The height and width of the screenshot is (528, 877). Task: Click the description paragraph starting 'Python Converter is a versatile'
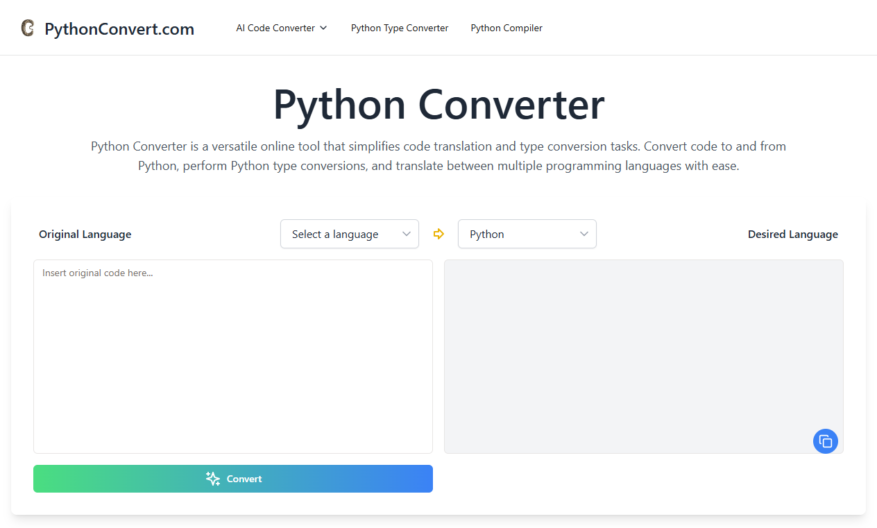438,156
